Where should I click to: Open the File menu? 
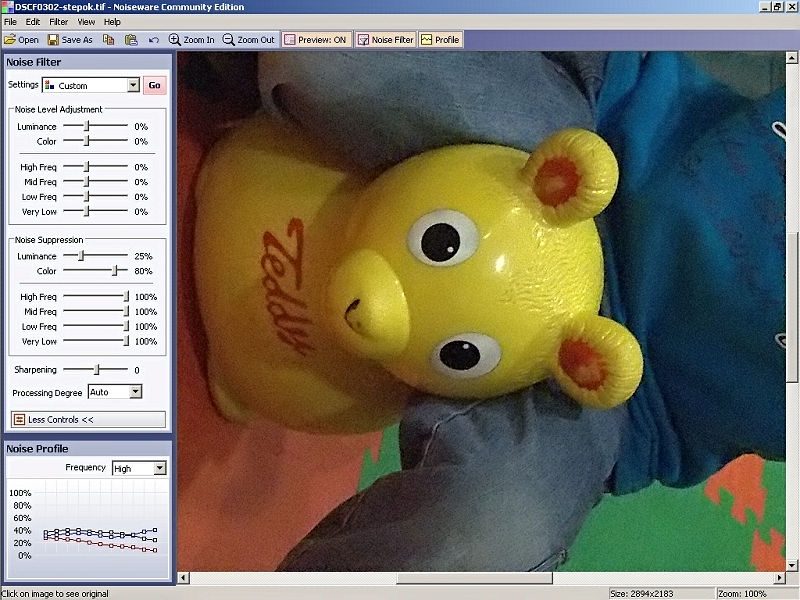(10, 22)
